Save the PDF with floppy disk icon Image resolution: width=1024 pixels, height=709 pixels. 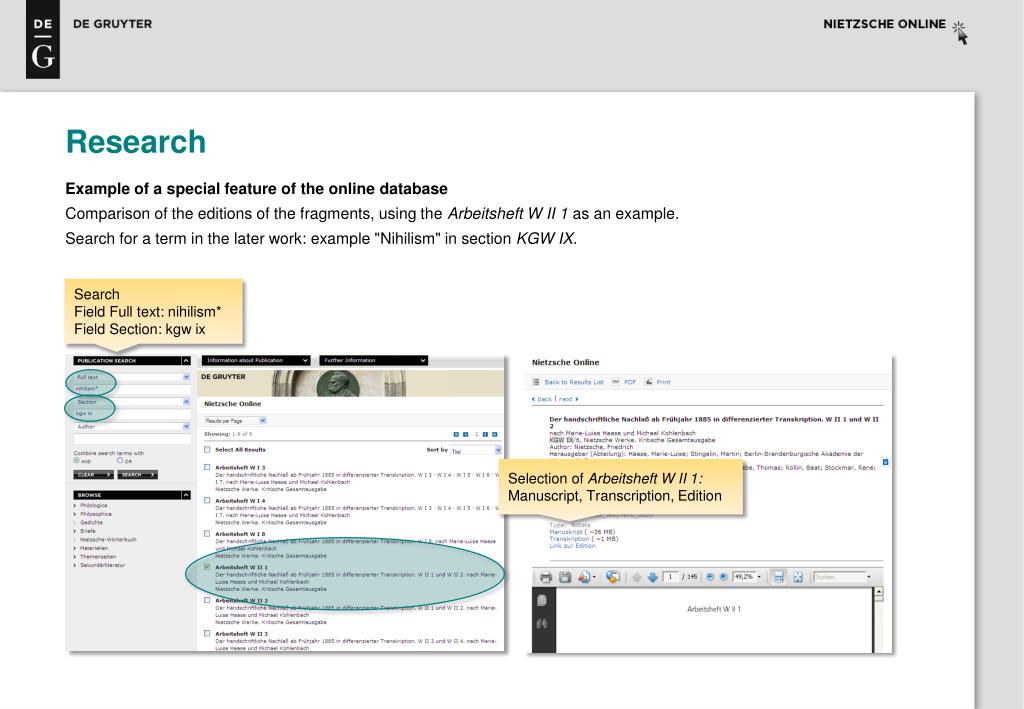click(565, 577)
